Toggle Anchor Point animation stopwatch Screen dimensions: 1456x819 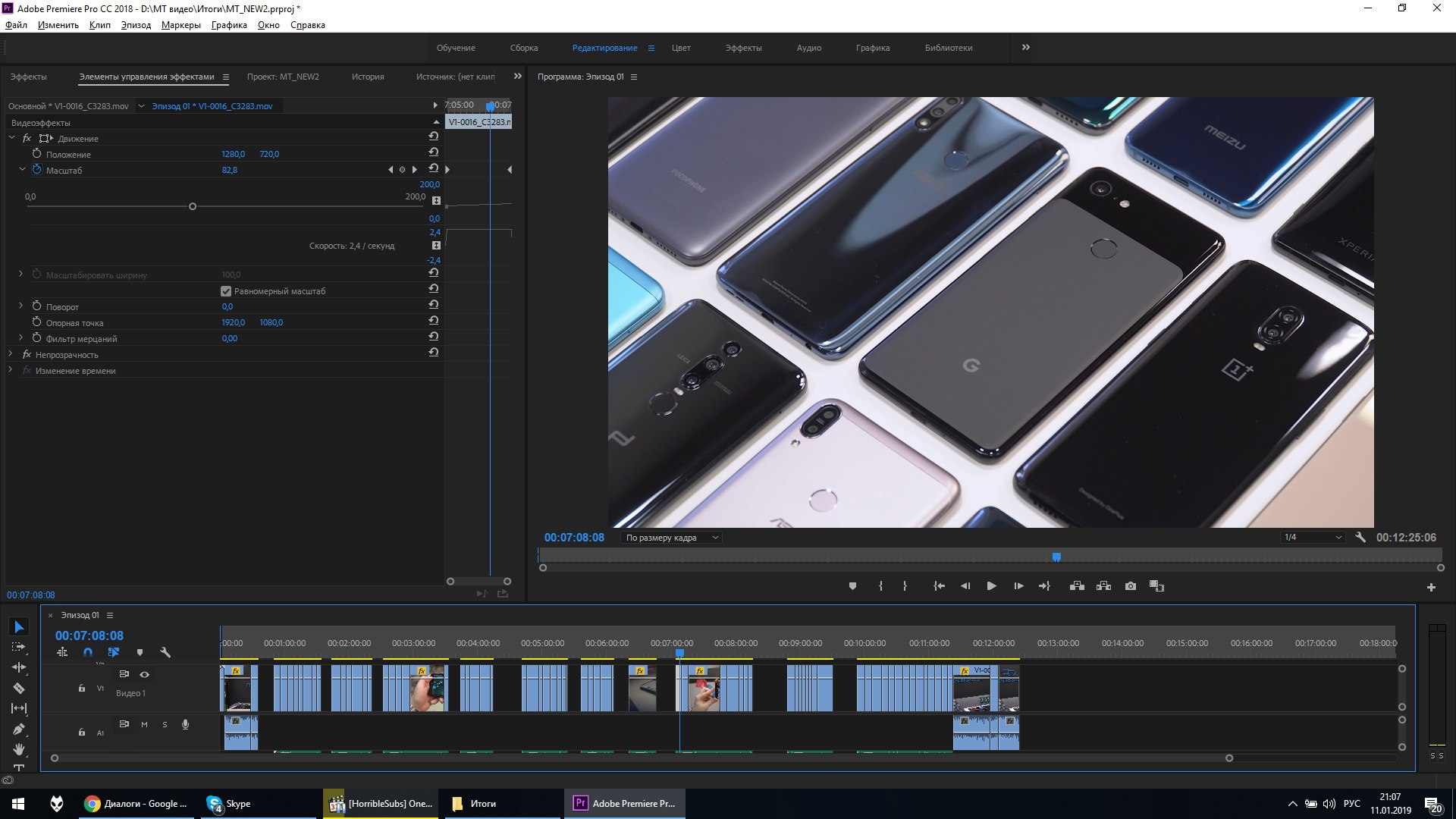tap(36, 322)
